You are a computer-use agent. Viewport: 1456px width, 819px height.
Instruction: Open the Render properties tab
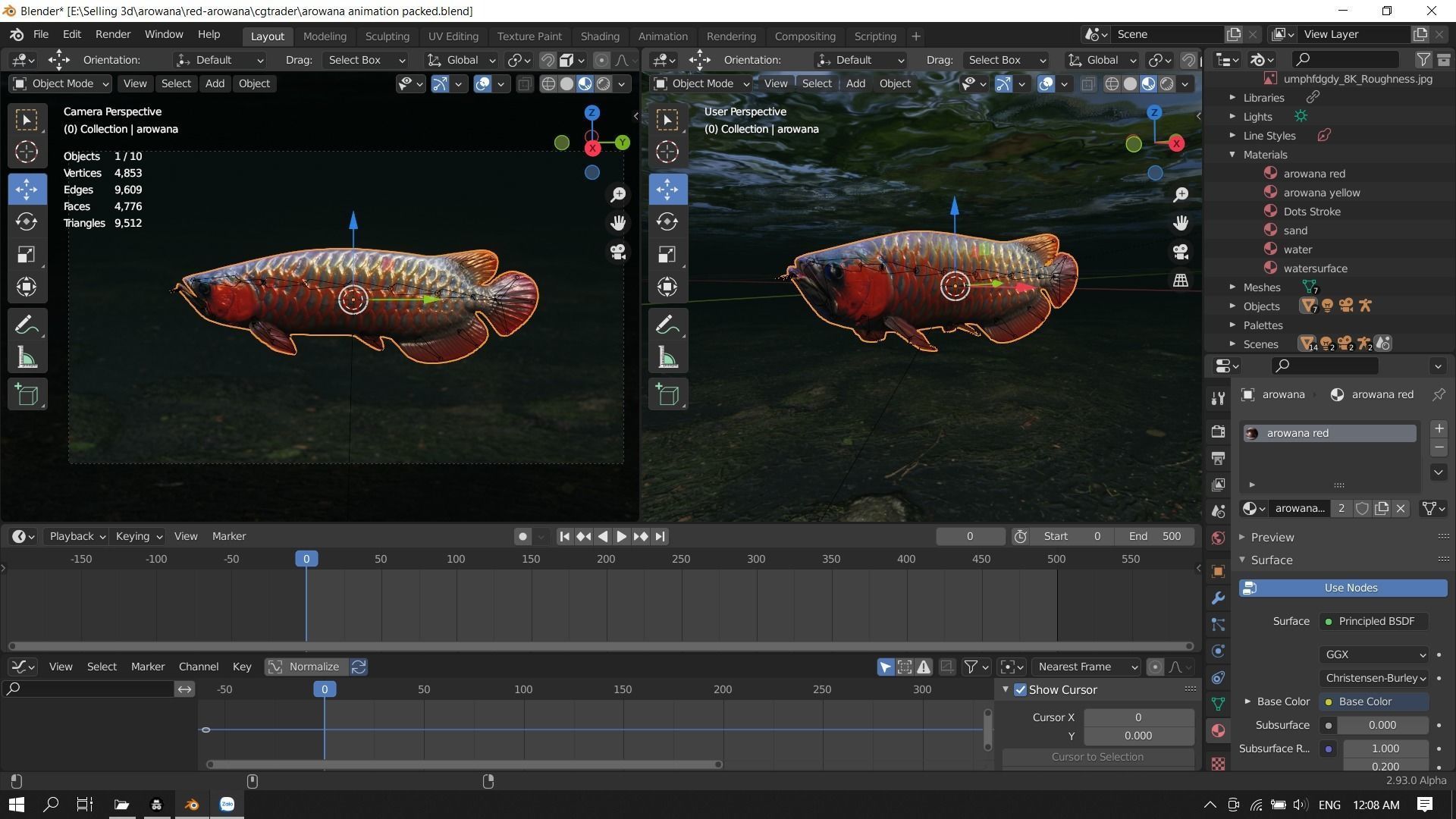point(1218,431)
